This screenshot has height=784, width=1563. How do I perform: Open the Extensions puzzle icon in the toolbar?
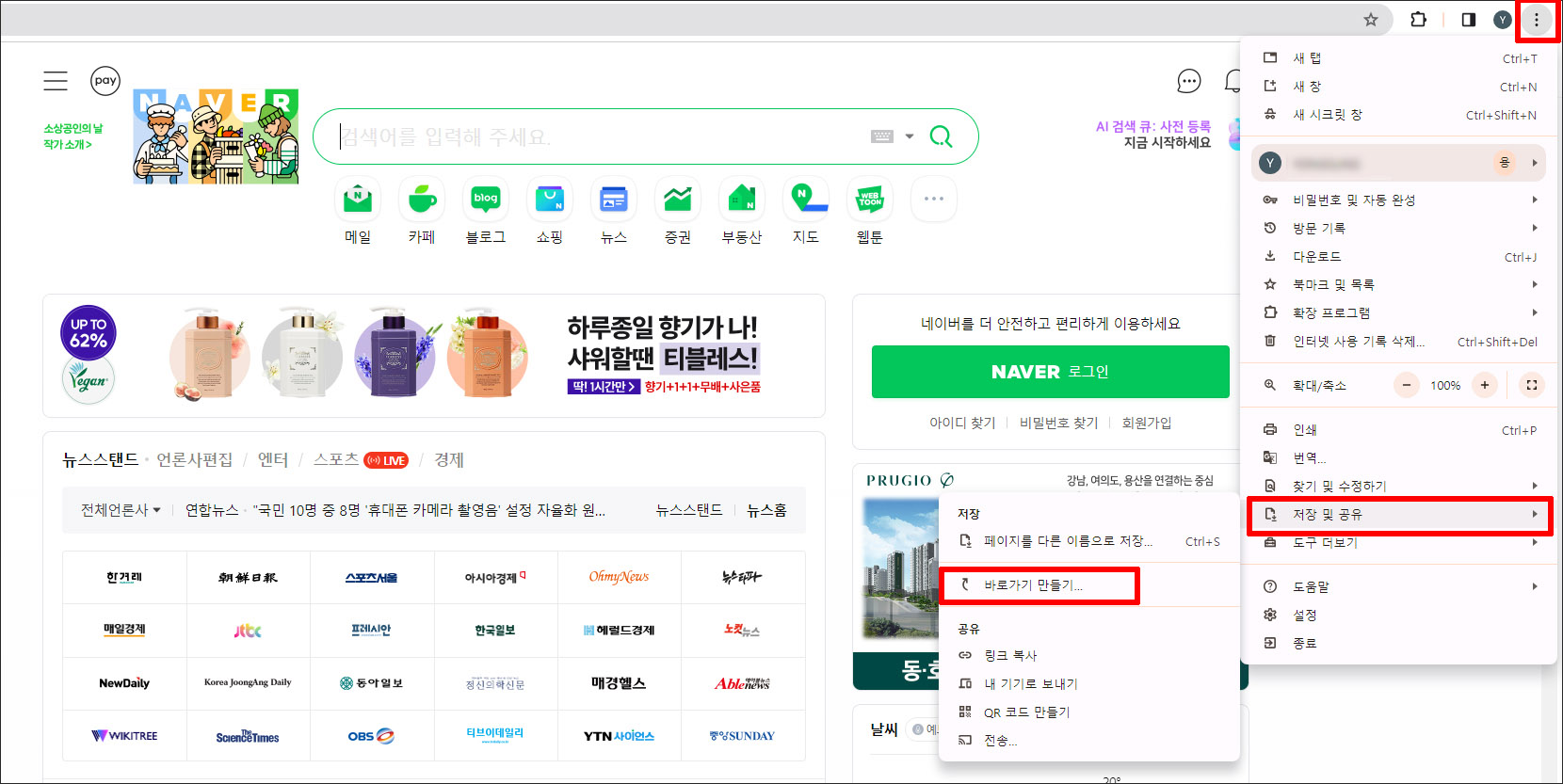point(1418,20)
